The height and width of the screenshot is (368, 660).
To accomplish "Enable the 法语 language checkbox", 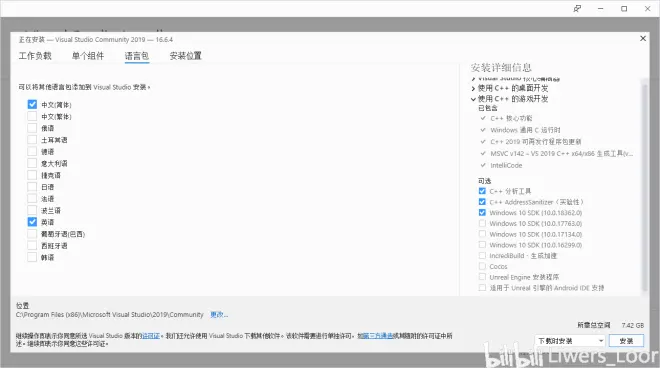I will coord(32,198).
